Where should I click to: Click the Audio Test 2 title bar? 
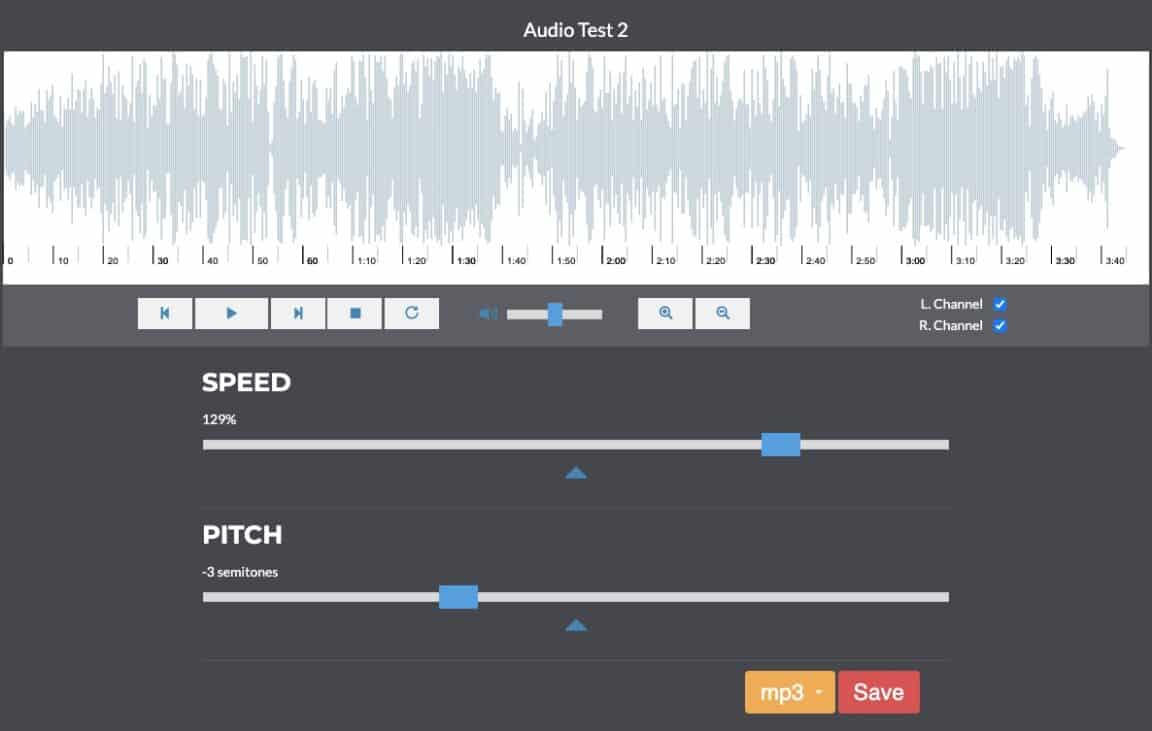576,30
